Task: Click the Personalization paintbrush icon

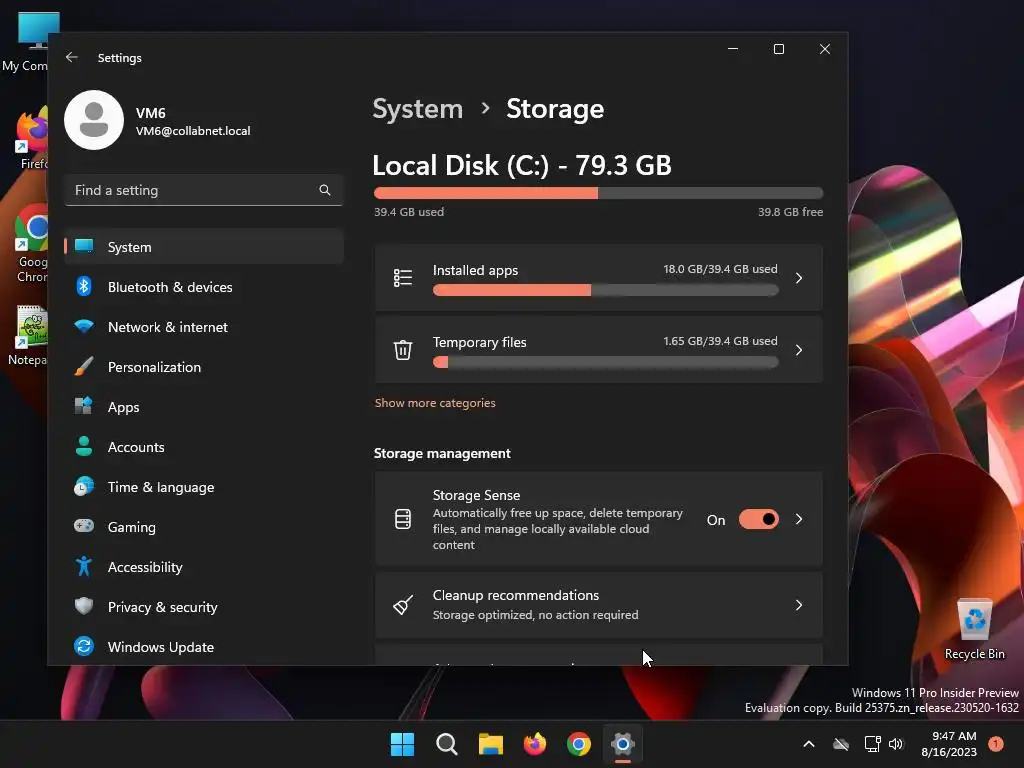Action: pyautogui.click(x=84, y=366)
